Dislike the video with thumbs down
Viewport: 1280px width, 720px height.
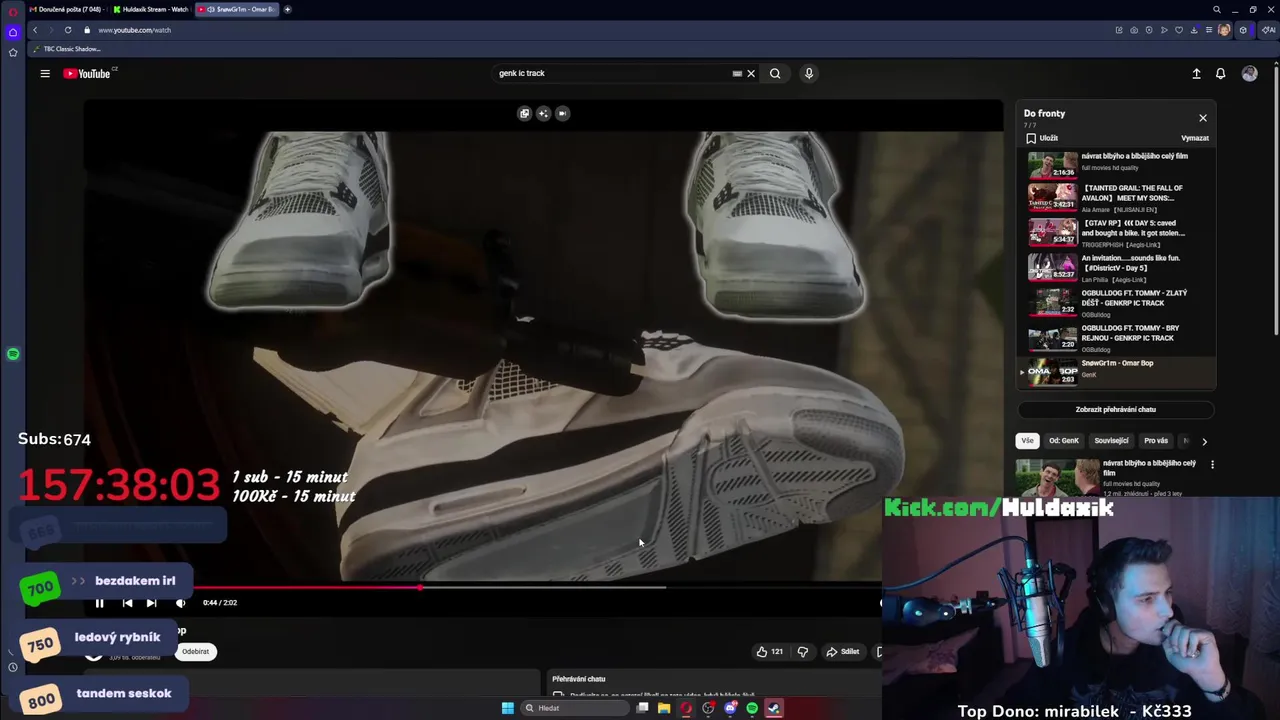(x=802, y=651)
